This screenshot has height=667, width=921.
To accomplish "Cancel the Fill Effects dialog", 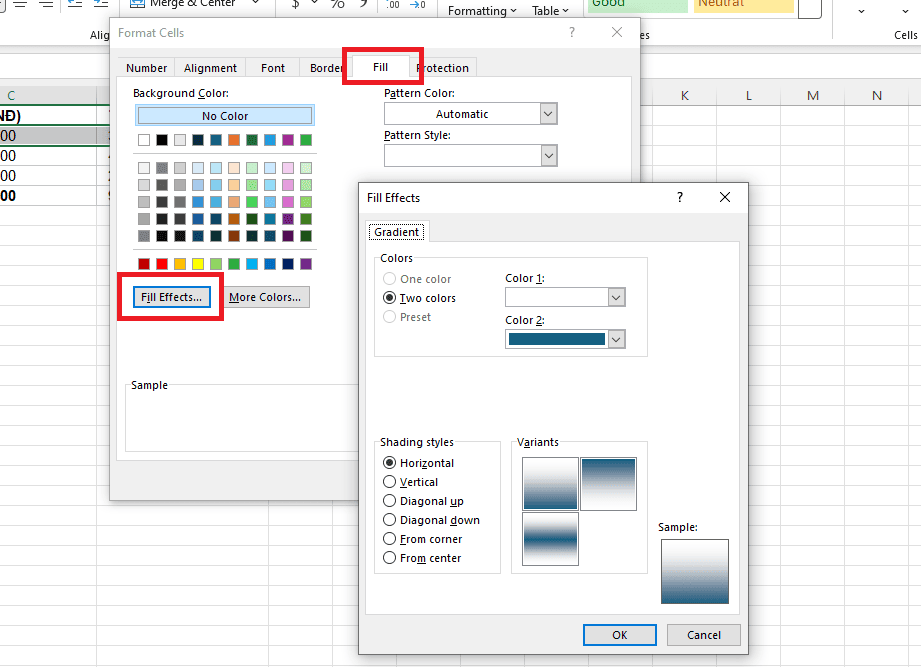I will tap(704, 635).
